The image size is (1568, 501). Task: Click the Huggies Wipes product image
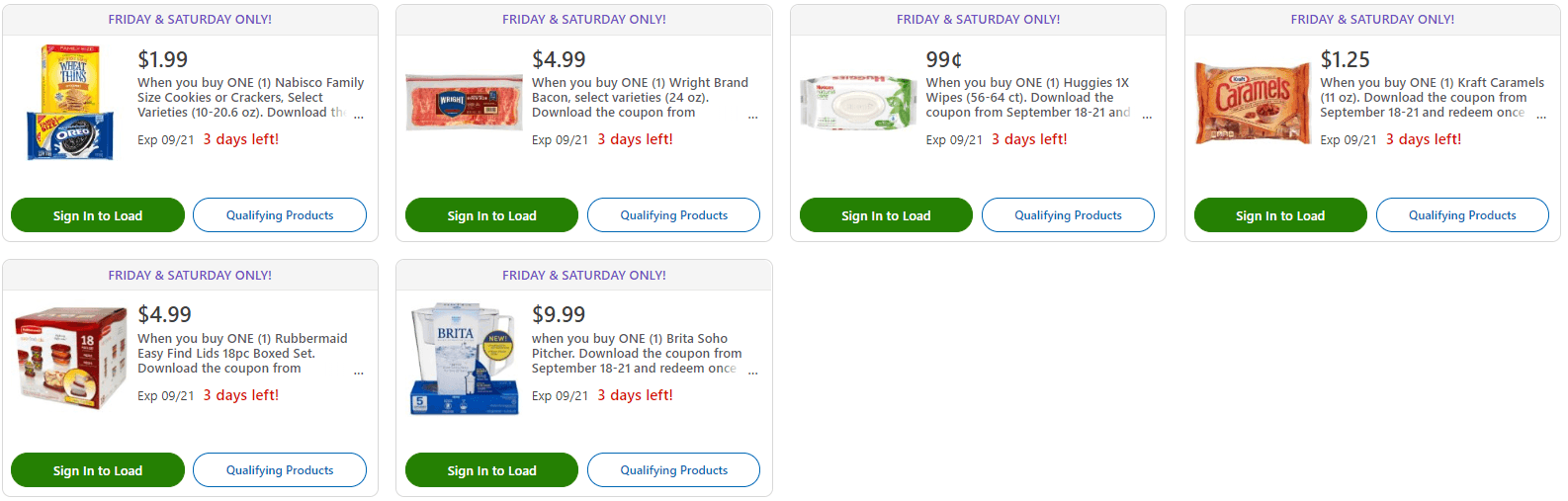tap(857, 103)
